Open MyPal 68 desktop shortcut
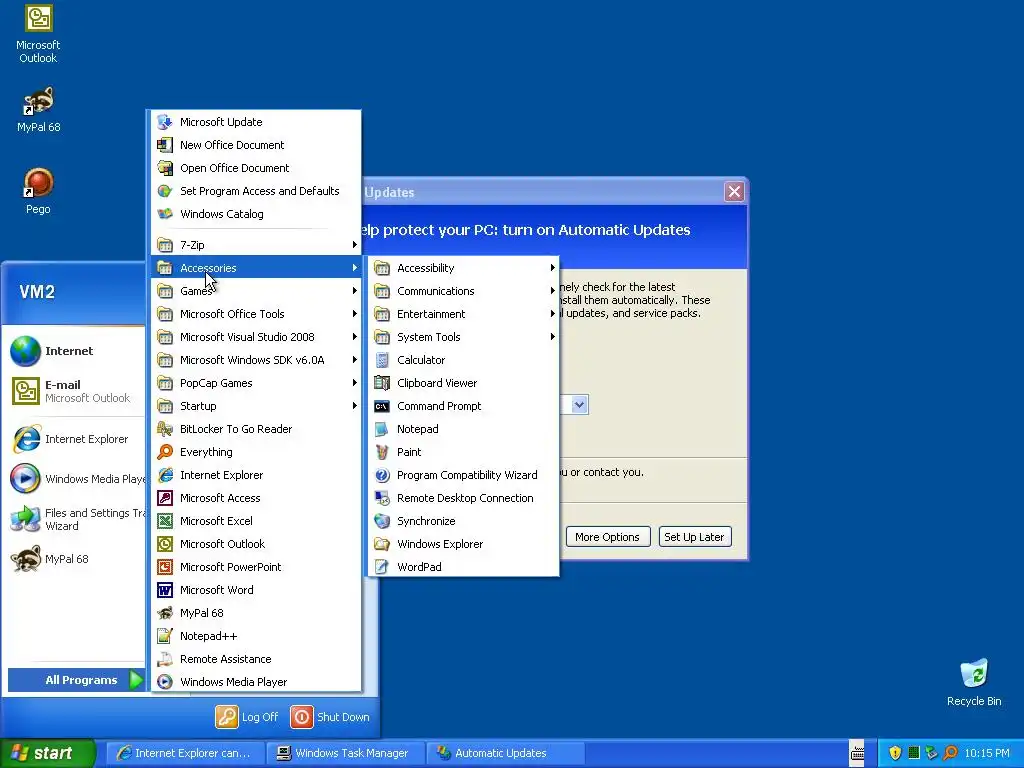This screenshot has width=1024, height=768. pos(38,110)
